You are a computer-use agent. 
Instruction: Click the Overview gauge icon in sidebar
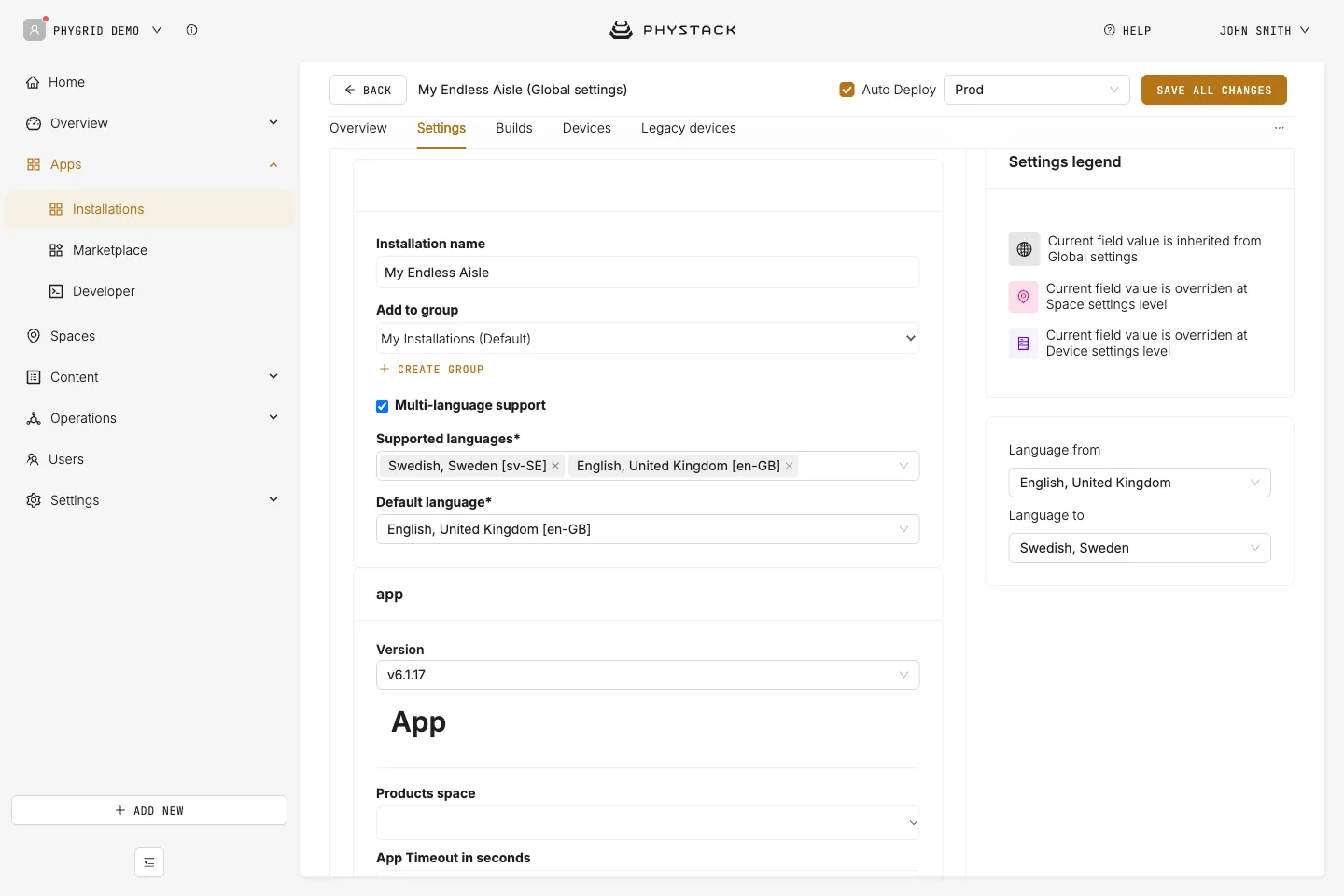pos(34,123)
